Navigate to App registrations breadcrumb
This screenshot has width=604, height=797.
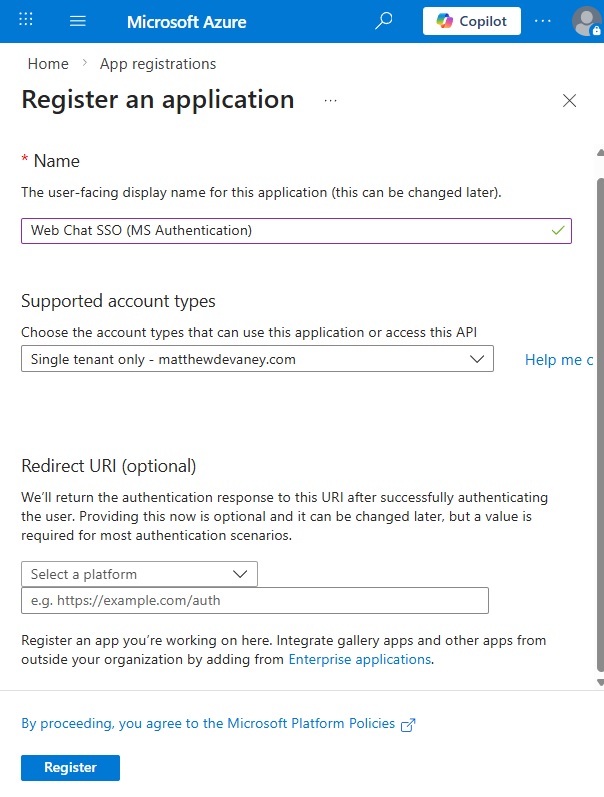pyautogui.click(x=158, y=64)
